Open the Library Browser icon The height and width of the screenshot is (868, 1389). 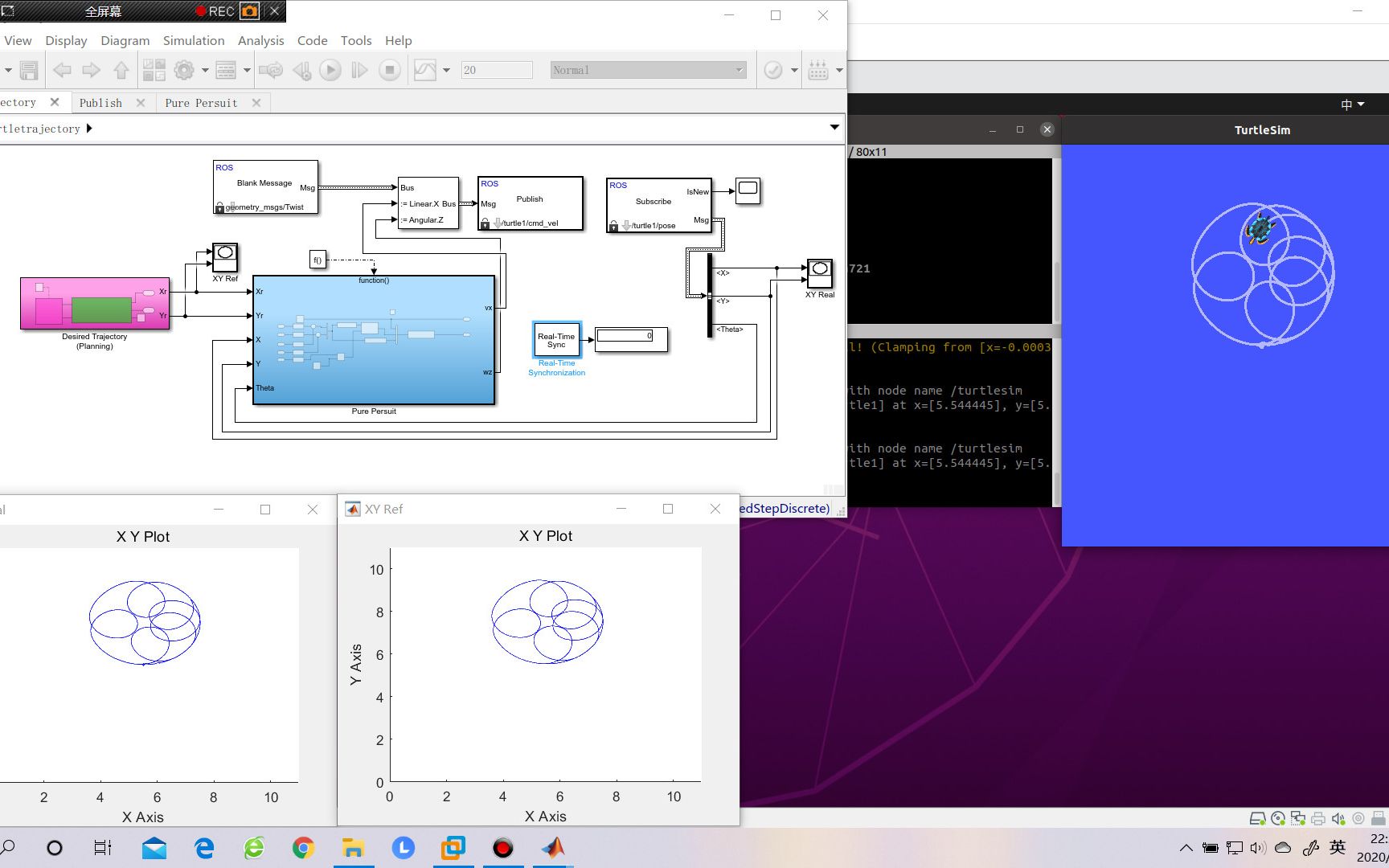pyautogui.click(x=154, y=71)
